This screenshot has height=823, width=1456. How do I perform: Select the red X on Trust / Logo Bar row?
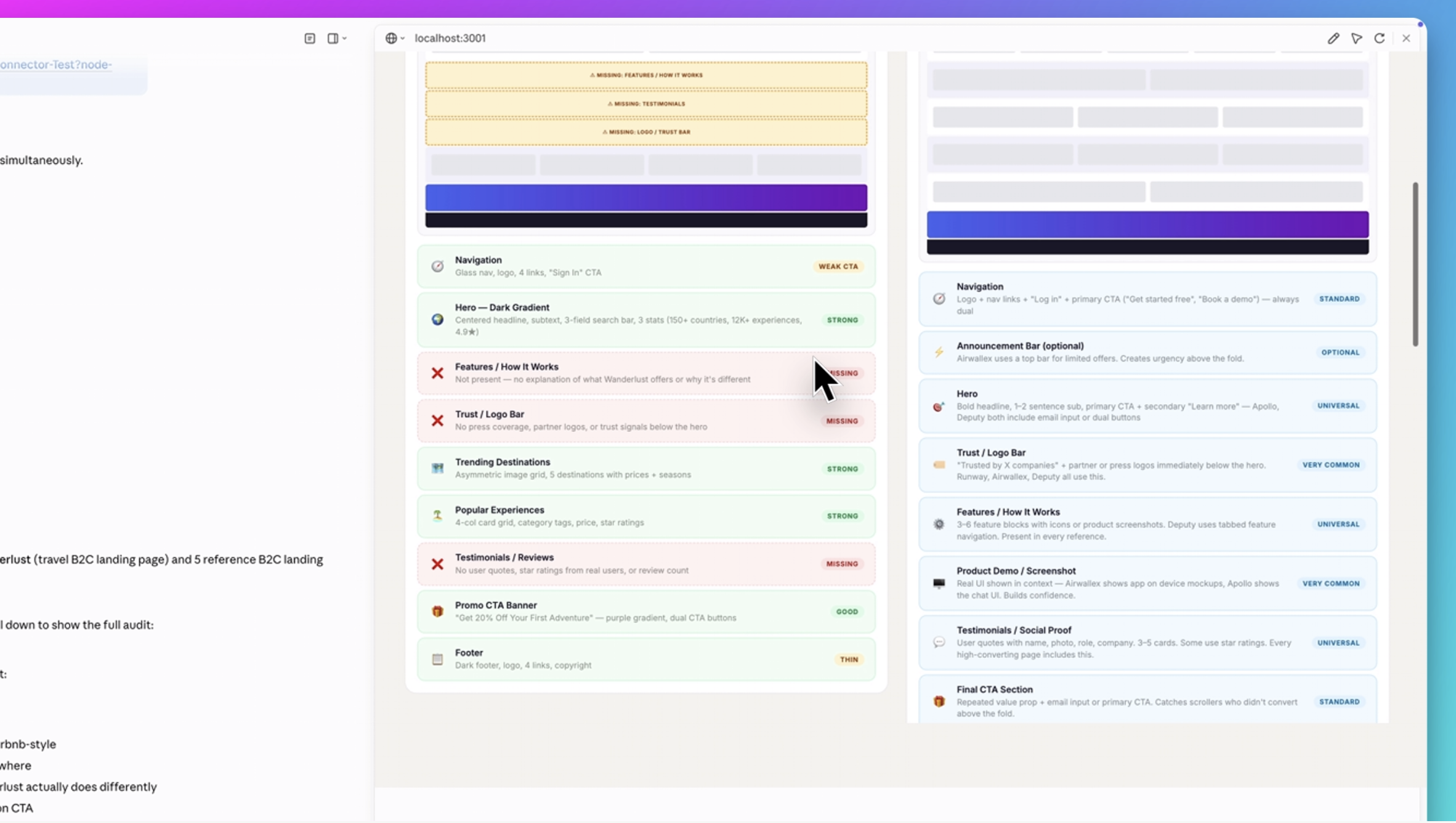coord(437,421)
